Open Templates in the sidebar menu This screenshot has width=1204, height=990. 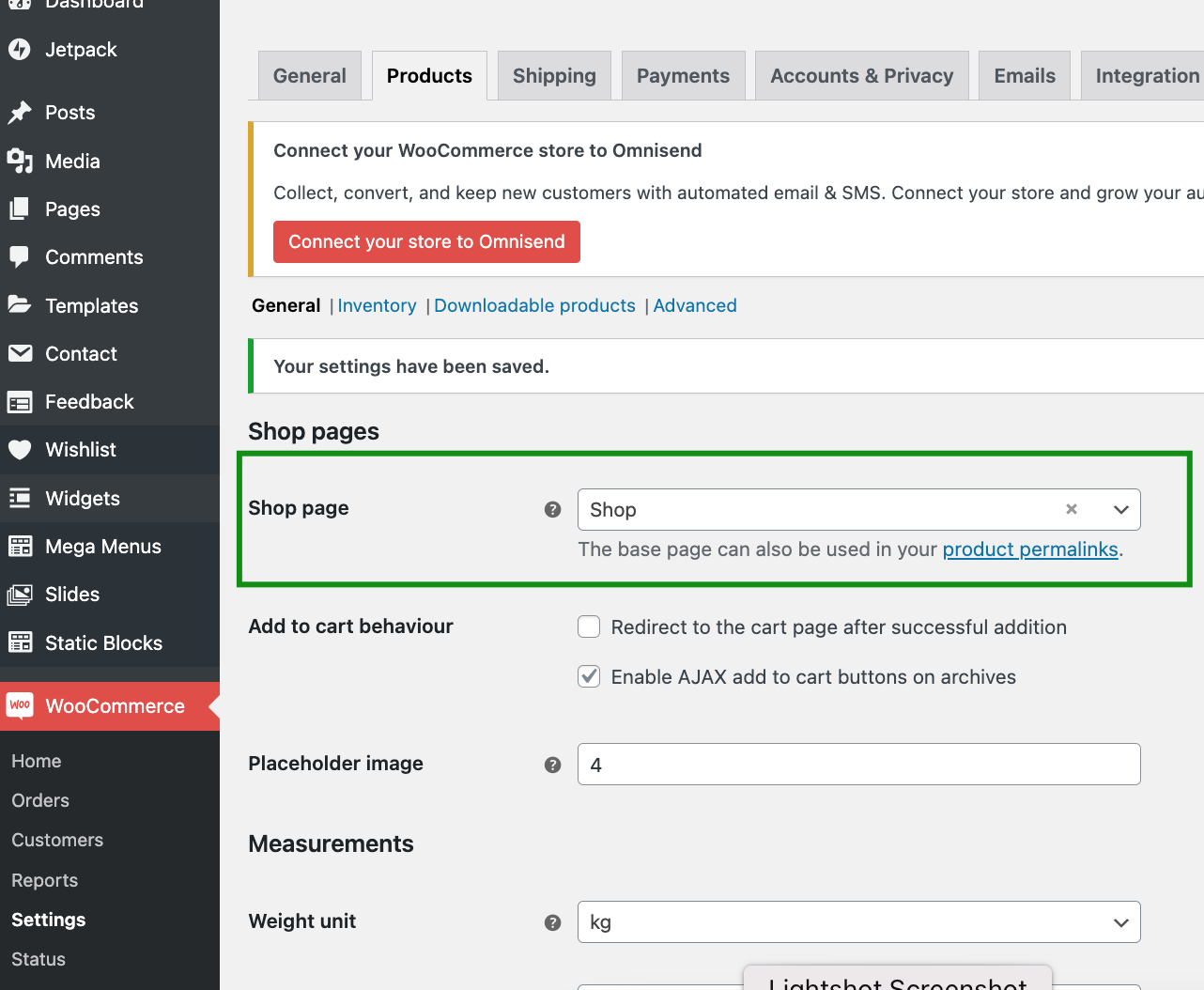[110, 305]
